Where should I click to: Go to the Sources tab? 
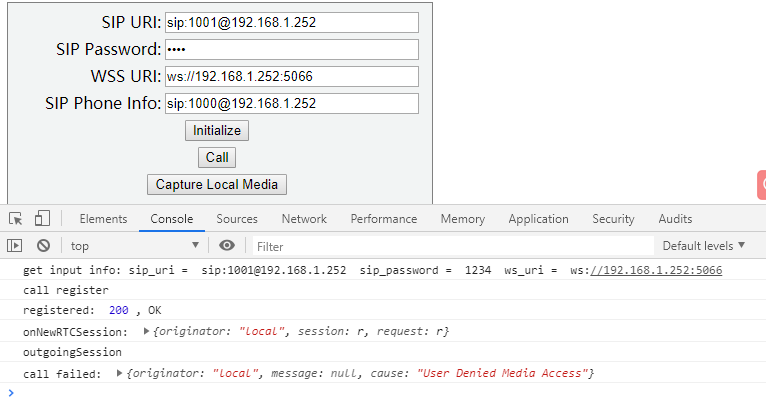[x=237, y=219]
